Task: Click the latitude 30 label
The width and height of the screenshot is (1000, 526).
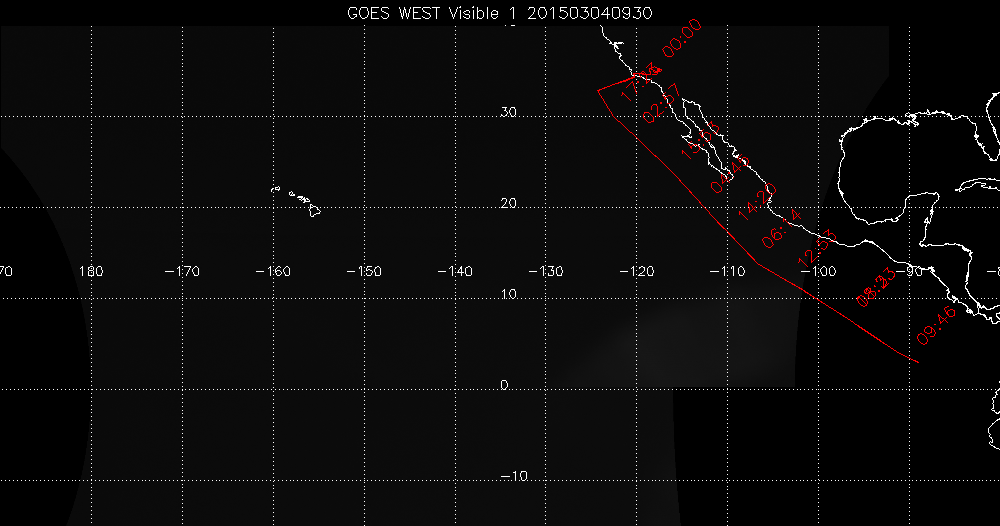Action: coord(508,113)
